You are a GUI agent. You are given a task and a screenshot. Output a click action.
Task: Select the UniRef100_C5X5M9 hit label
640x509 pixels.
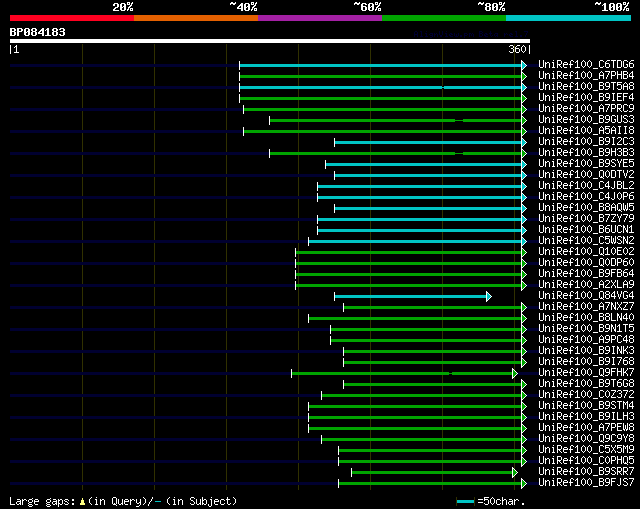(x=586, y=450)
